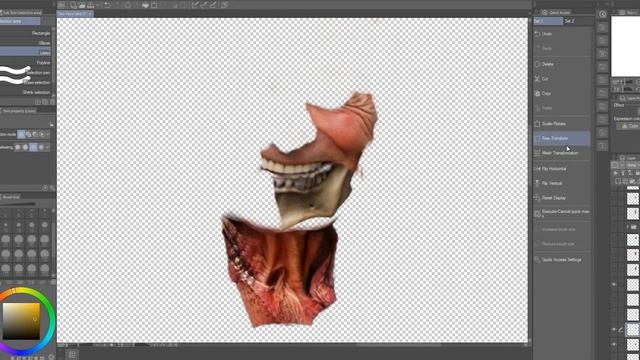Switch to Set 1 tab
Viewport: 640px width, 360px height.
(x=548, y=21)
